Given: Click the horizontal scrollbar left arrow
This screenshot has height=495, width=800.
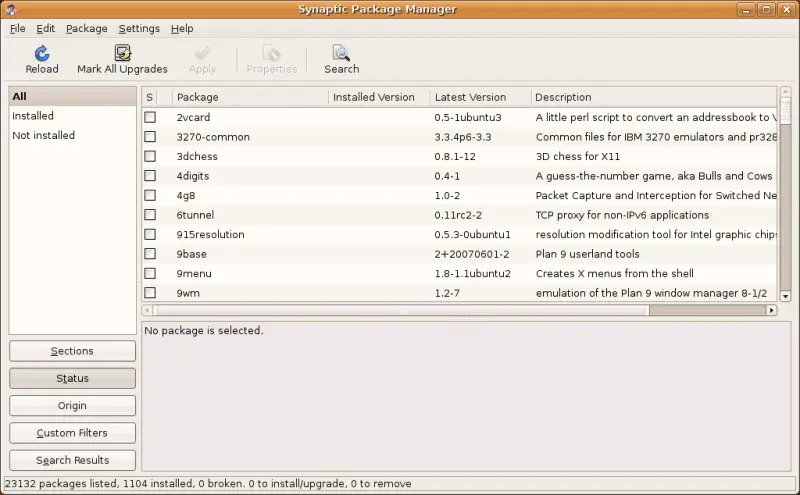Looking at the screenshot, I should pyautogui.click(x=147, y=310).
